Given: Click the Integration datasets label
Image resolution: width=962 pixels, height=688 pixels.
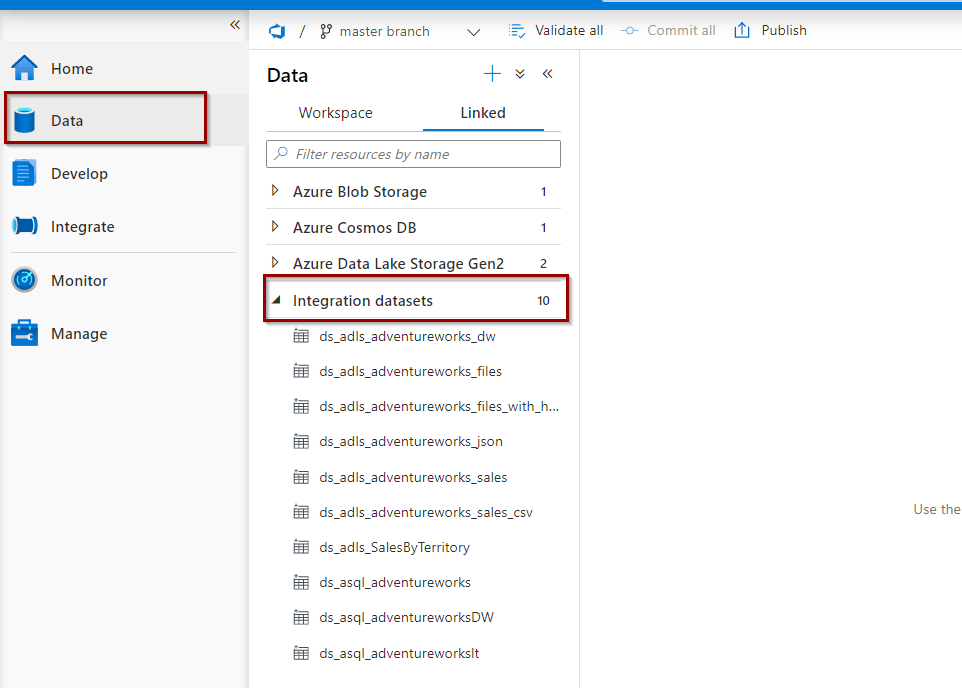Looking at the screenshot, I should click(x=363, y=301).
